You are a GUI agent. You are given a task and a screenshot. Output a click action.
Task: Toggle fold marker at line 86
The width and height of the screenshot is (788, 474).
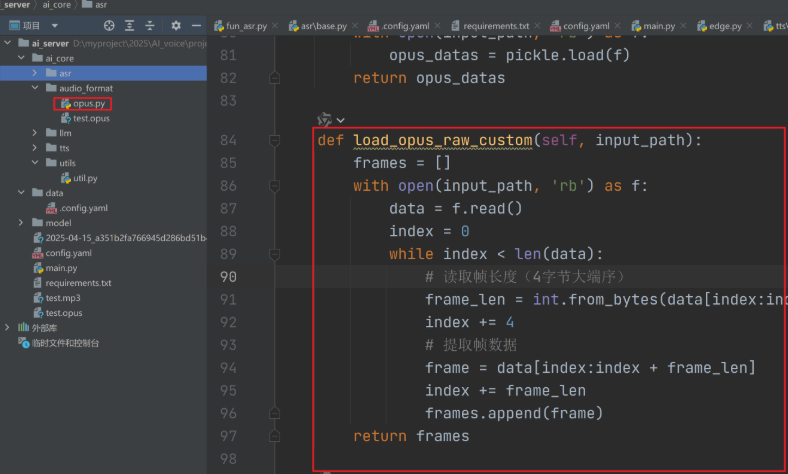point(274,186)
